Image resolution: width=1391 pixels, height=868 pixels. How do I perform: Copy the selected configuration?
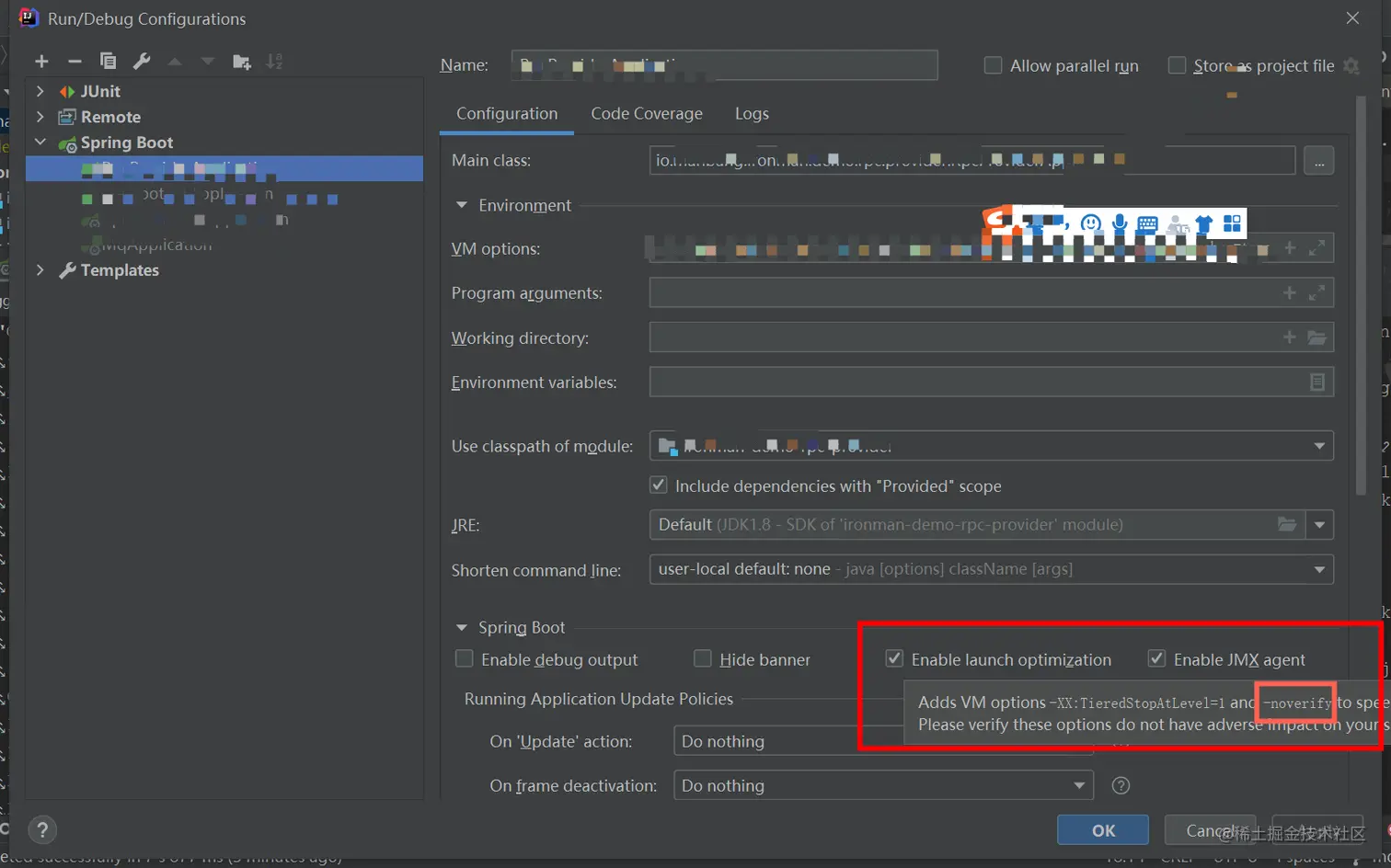tap(108, 62)
